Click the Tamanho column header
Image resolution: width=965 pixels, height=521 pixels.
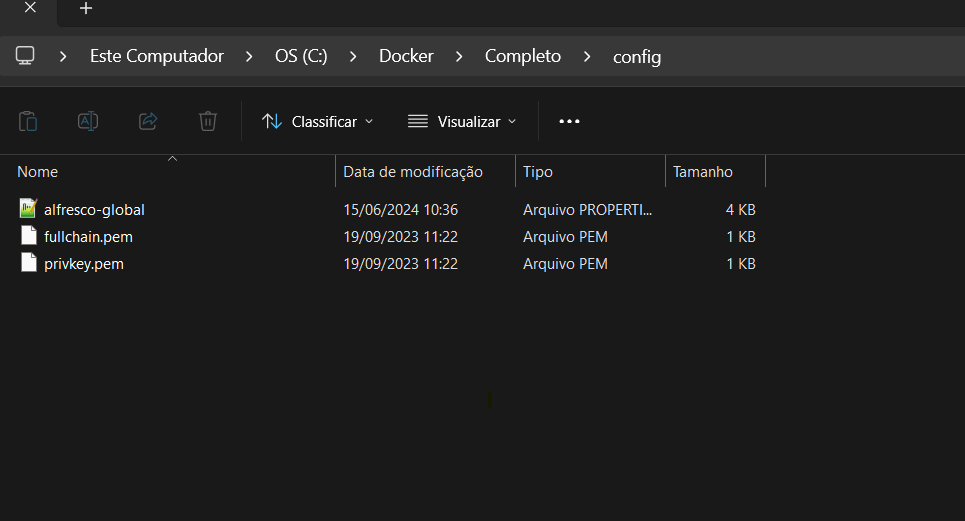pos(702,172)
